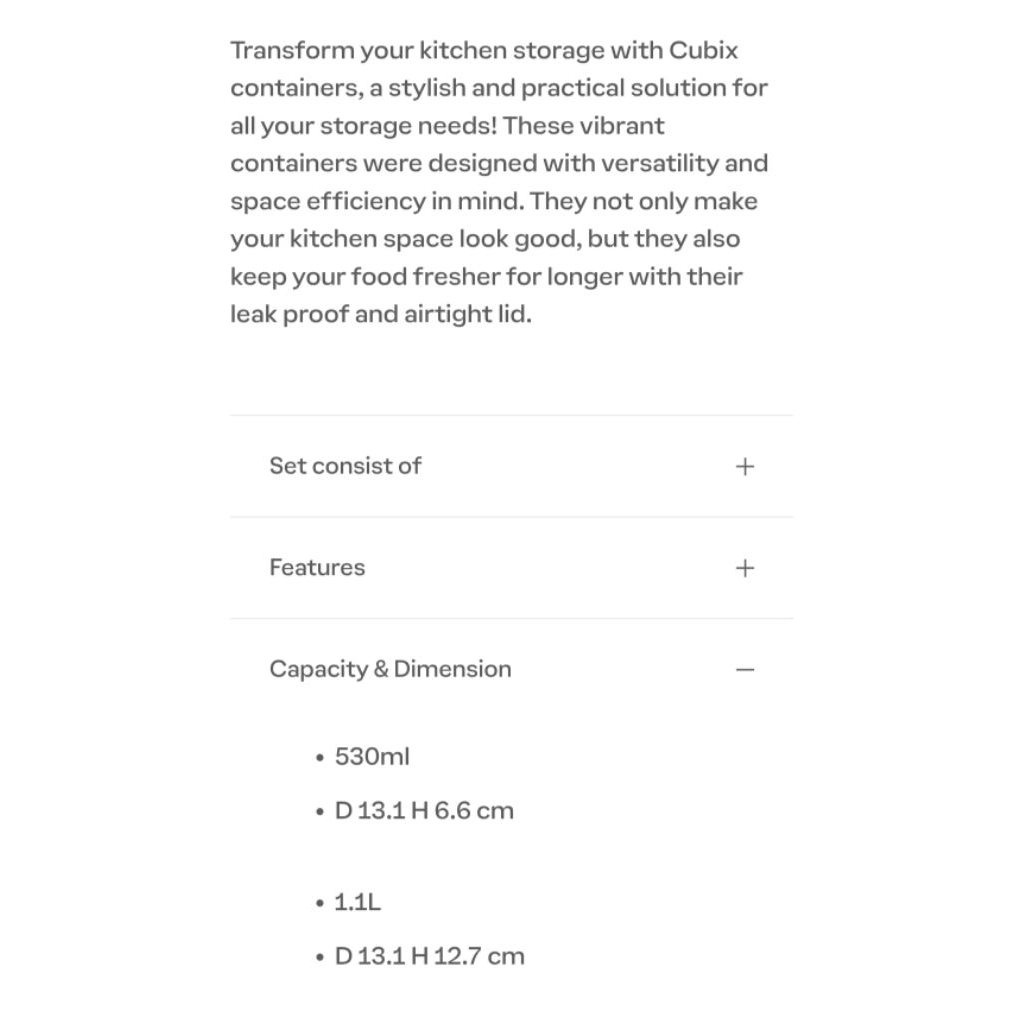This screenshot has height=1024, width=1024.
Task: Collapse the Capacity & Dimension heading
Action: 390,670
